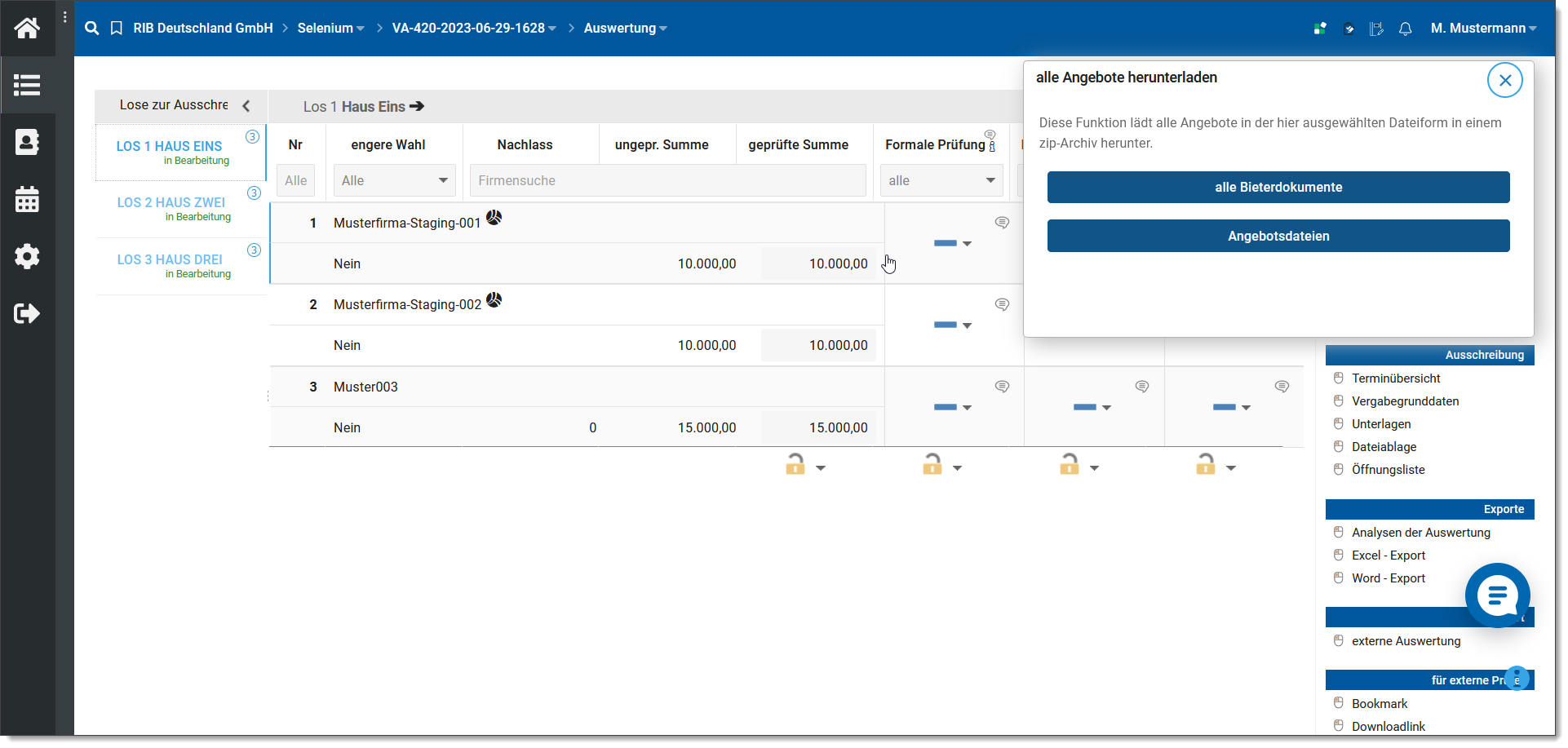Open the contacts address book icon
This screenshot has width=1568, height=748.
point(27,142)
